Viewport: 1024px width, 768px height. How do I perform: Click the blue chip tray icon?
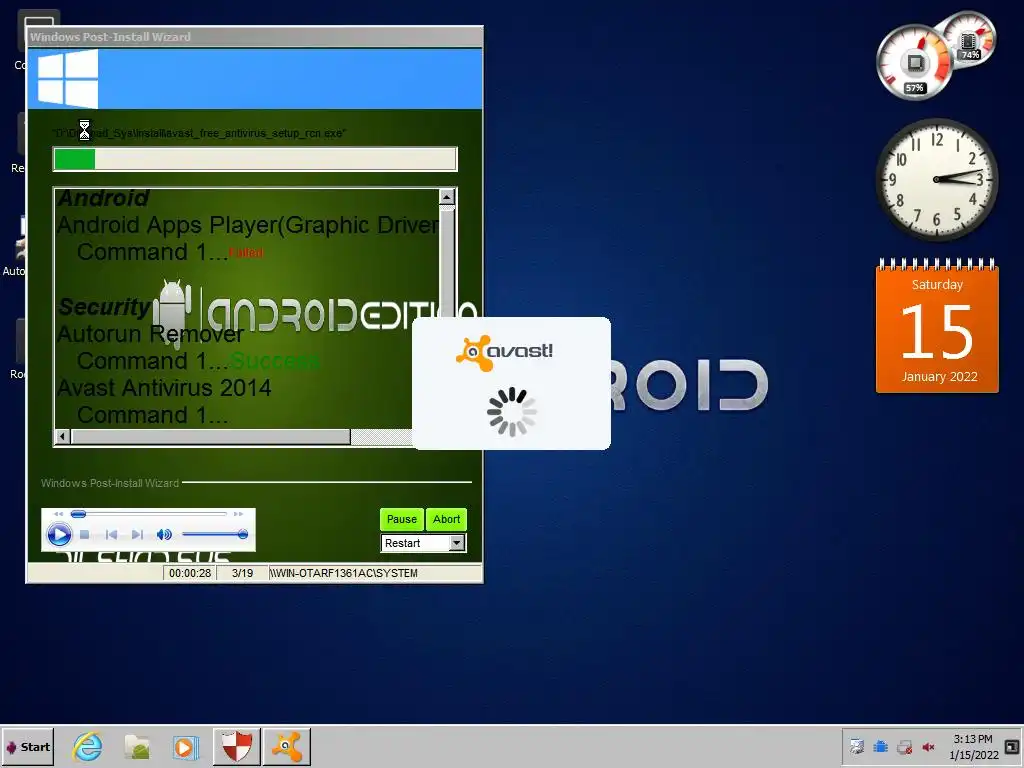coord(880,746)
